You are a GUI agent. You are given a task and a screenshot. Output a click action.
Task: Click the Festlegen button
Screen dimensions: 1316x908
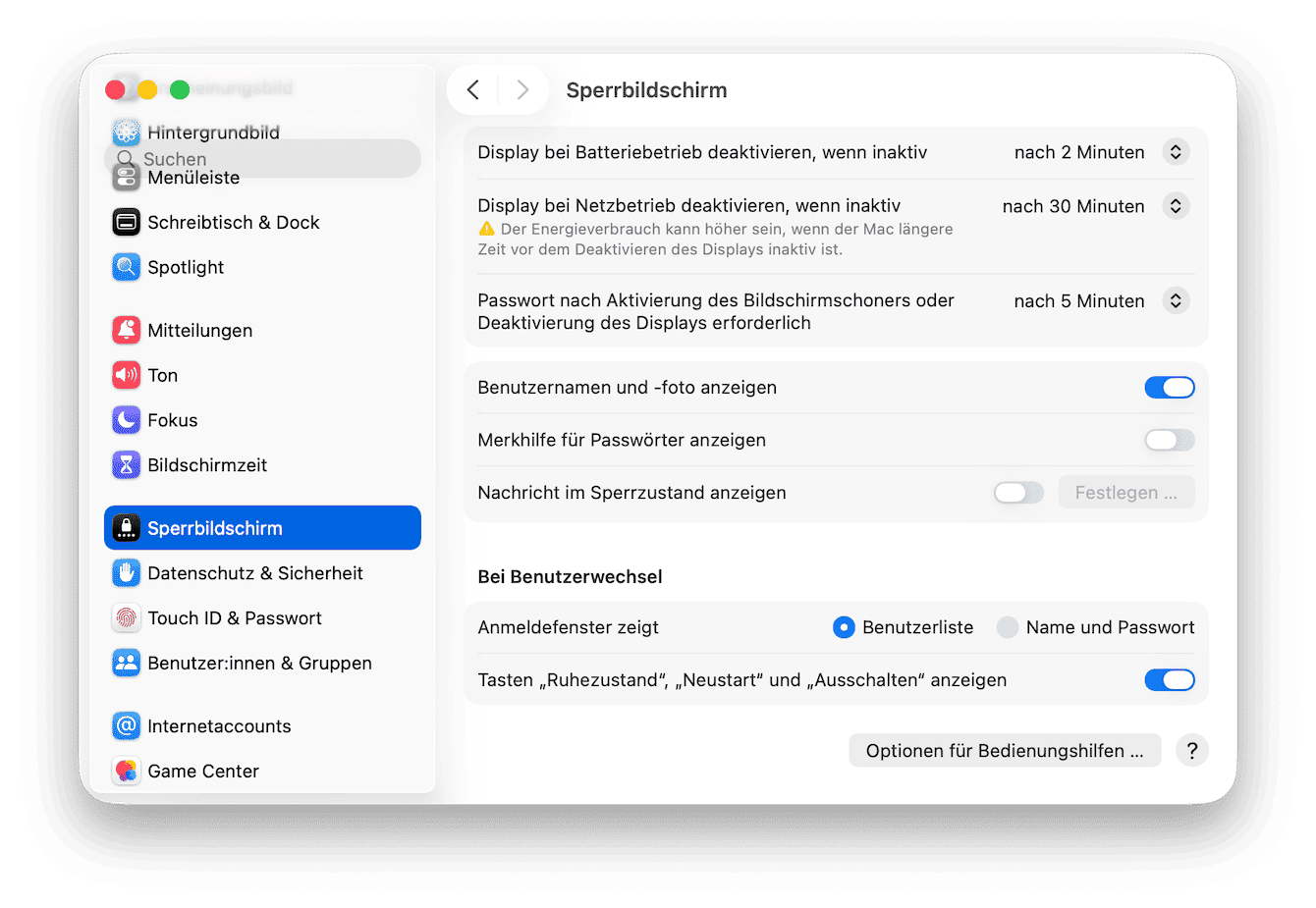tap(1126, 493)
